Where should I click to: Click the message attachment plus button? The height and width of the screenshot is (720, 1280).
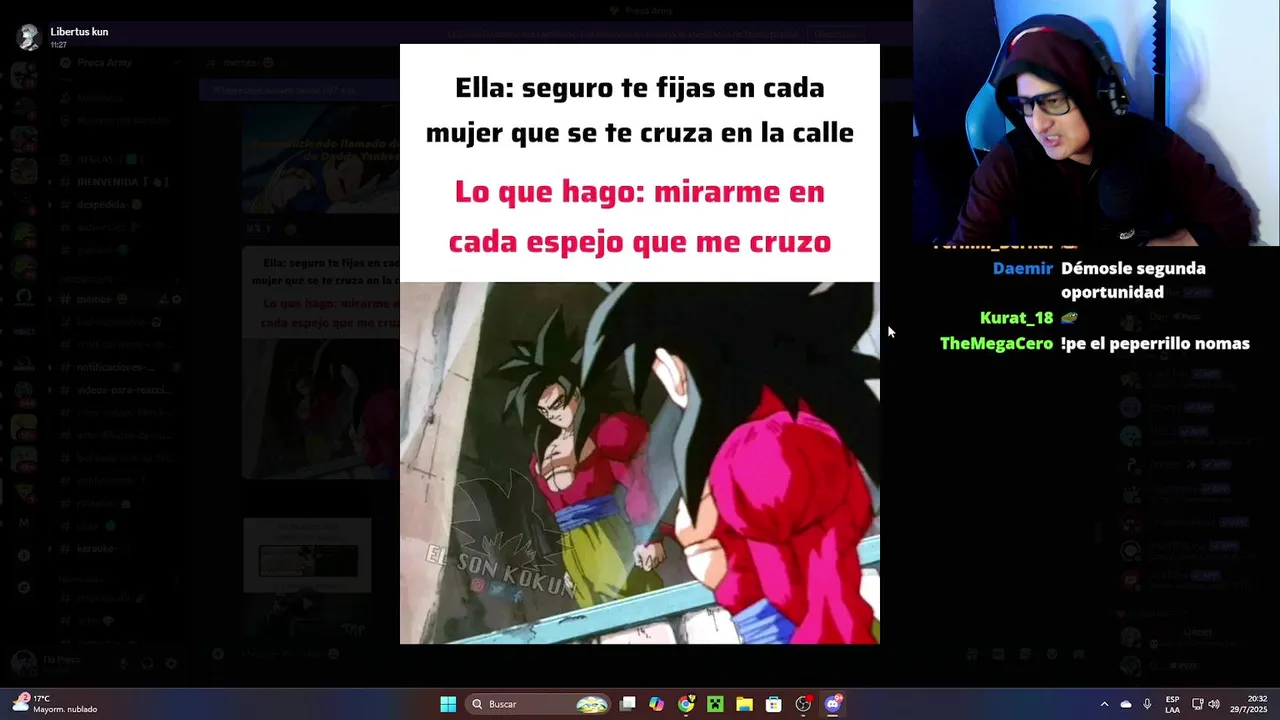218,654
